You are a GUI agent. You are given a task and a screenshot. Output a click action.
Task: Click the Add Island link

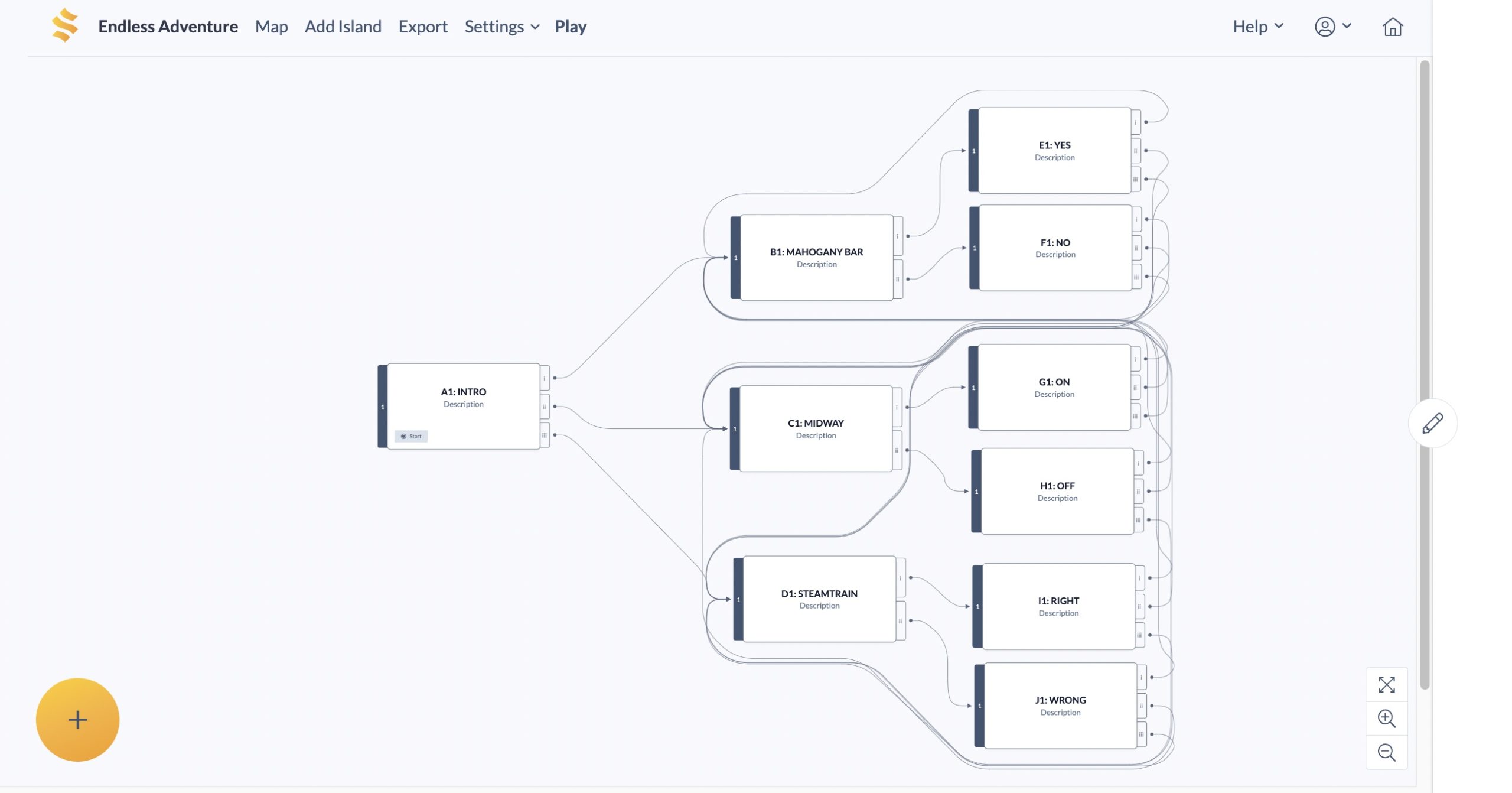pos(343,27)
